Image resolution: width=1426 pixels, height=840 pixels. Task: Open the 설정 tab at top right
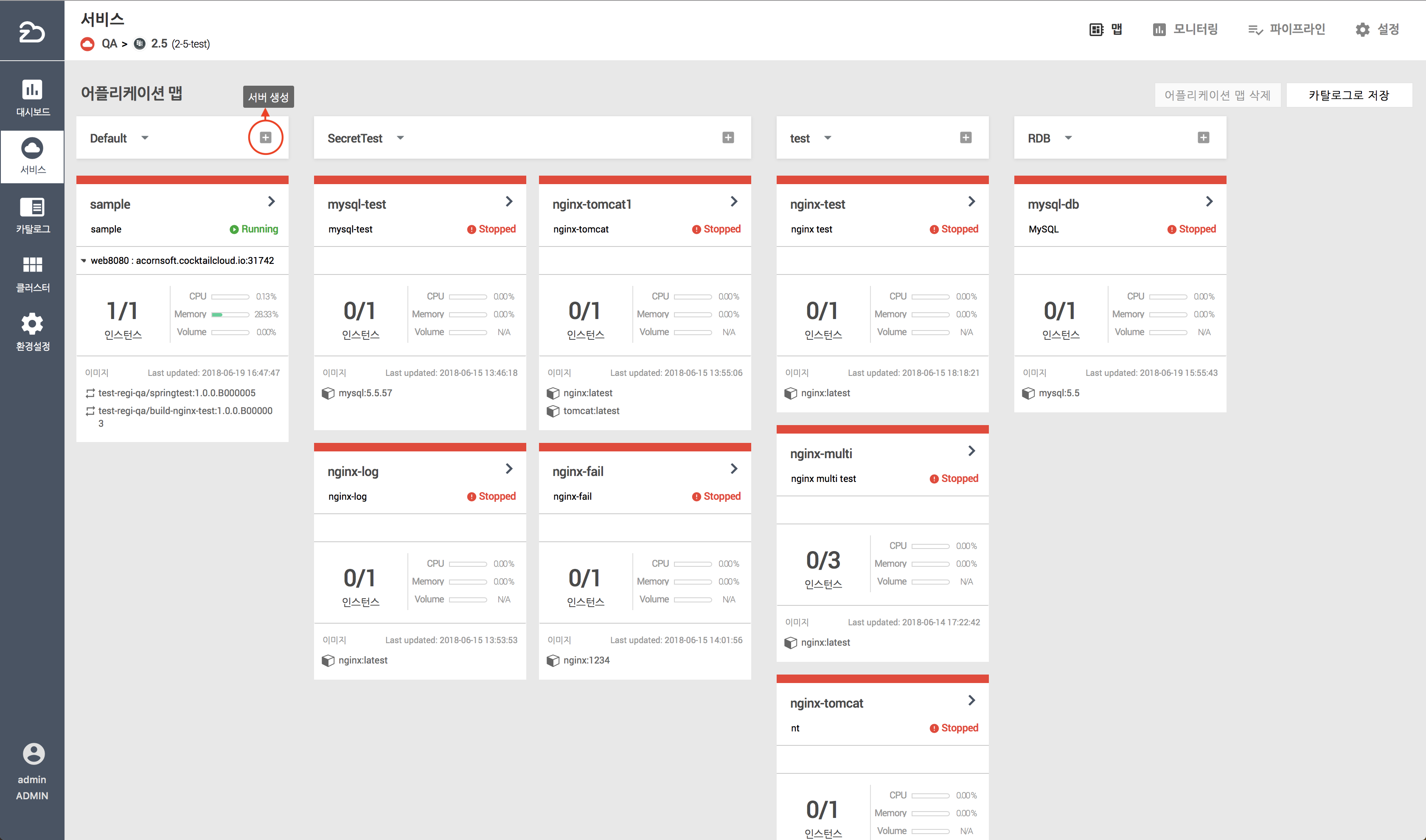1377,29
